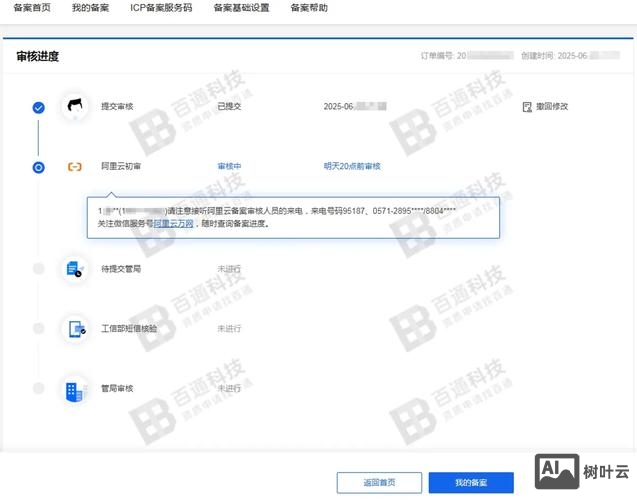Click the 管局审核 step label

pos(117,388)
